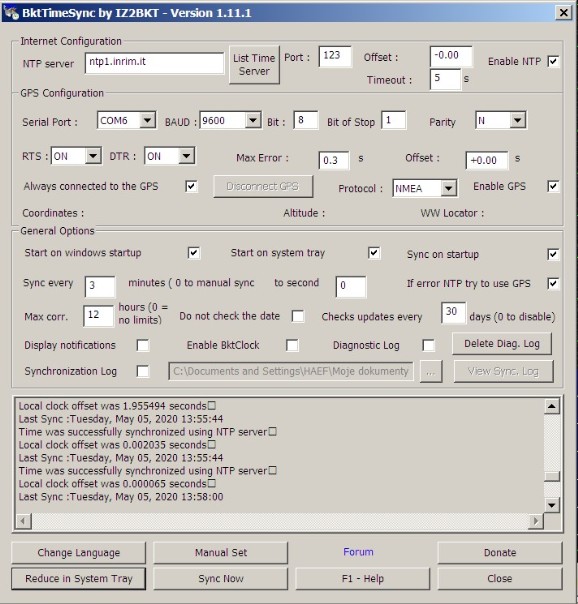
Task: Open the Serial Port COM6 dropdown
Action: point(147,121)
